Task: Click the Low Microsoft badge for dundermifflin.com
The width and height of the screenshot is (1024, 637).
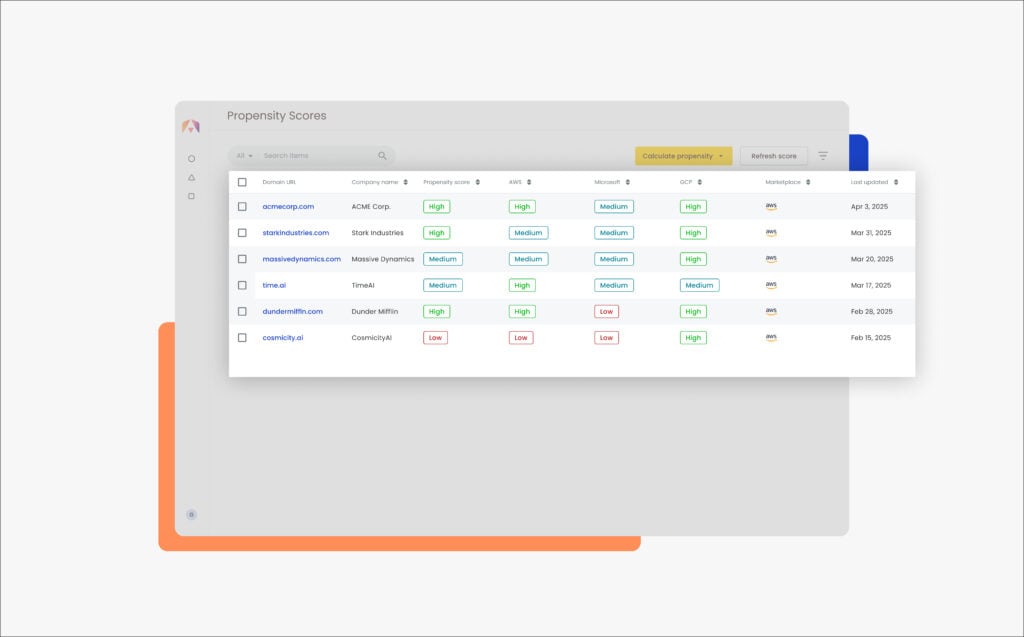Action: [606, 312]
